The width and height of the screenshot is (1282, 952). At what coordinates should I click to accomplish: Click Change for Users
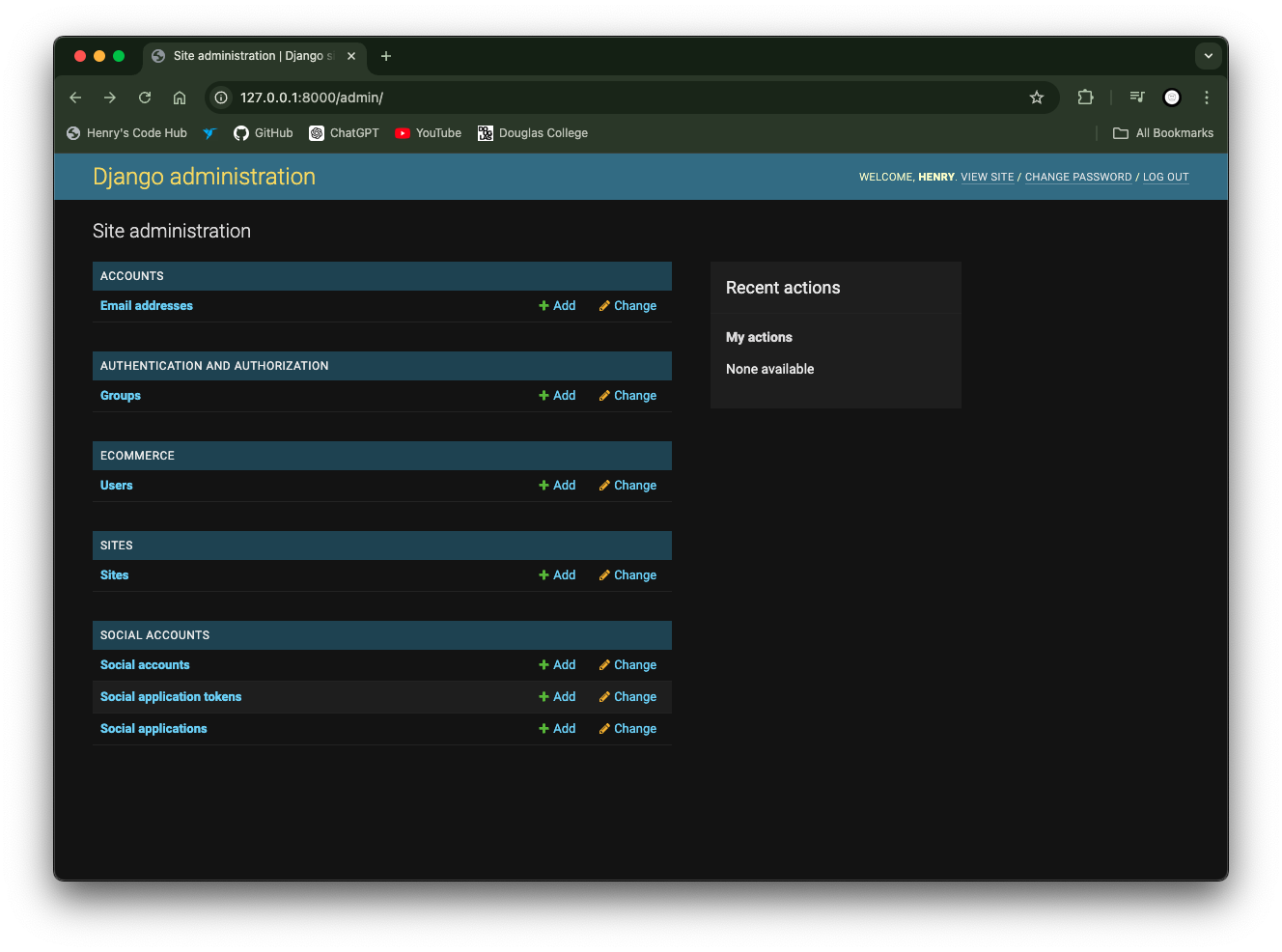pyautogui.click(x=627, y=486)
